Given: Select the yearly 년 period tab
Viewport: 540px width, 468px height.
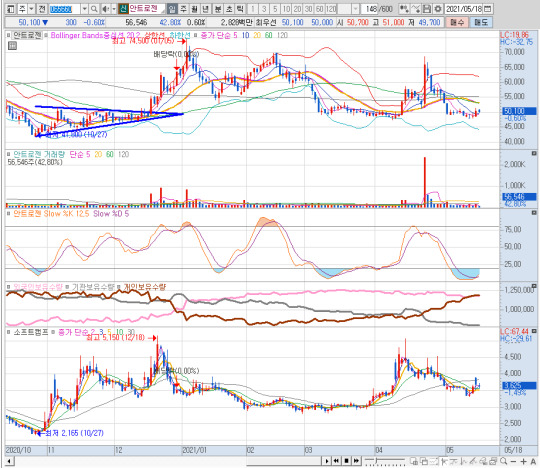Looking at the screenshot, I should pyautogui.click(x=206, y=9).
